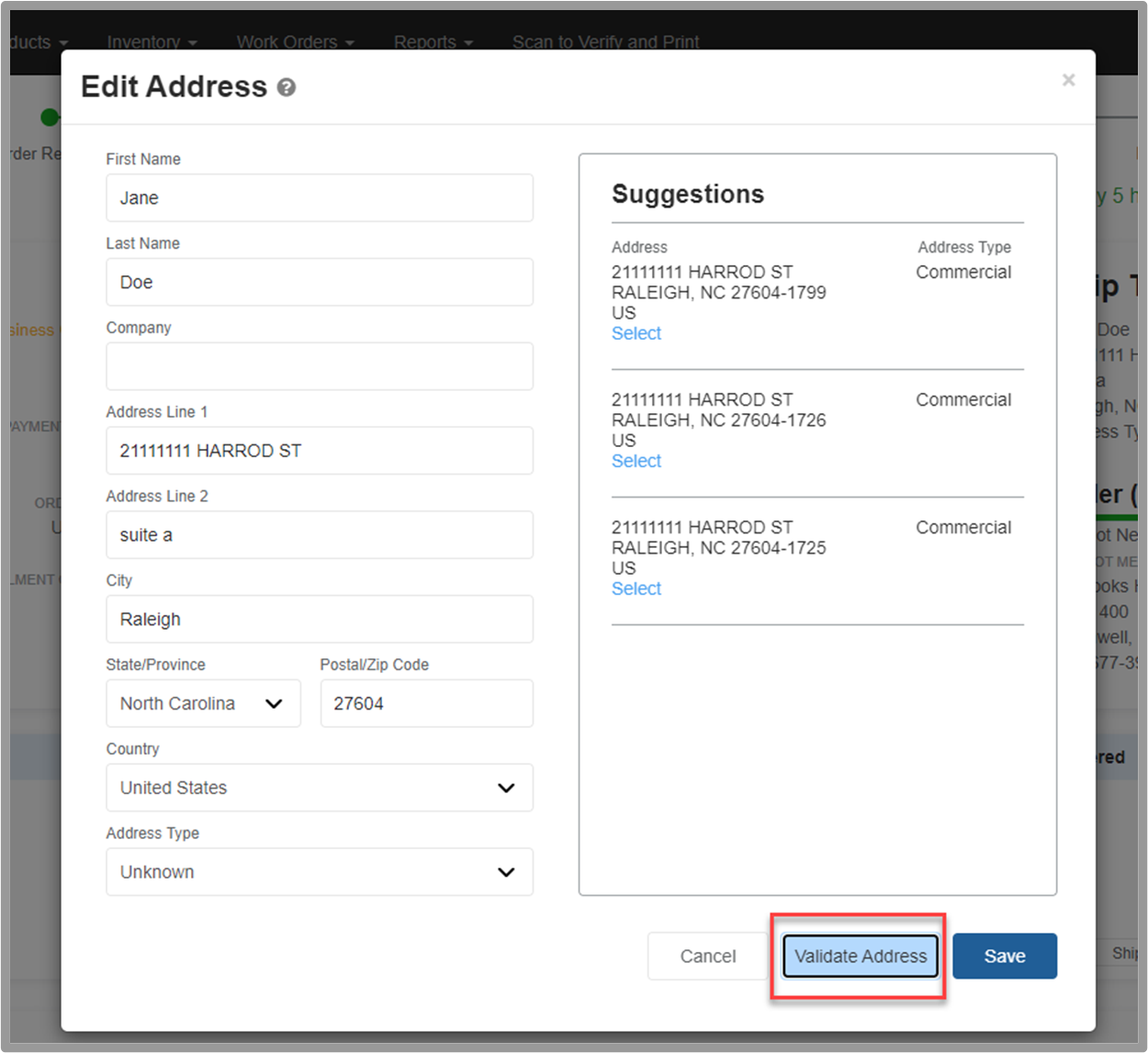
Task: Click the City field containing Raleigh
Action: pyautogui.click(x=320, y=619)
